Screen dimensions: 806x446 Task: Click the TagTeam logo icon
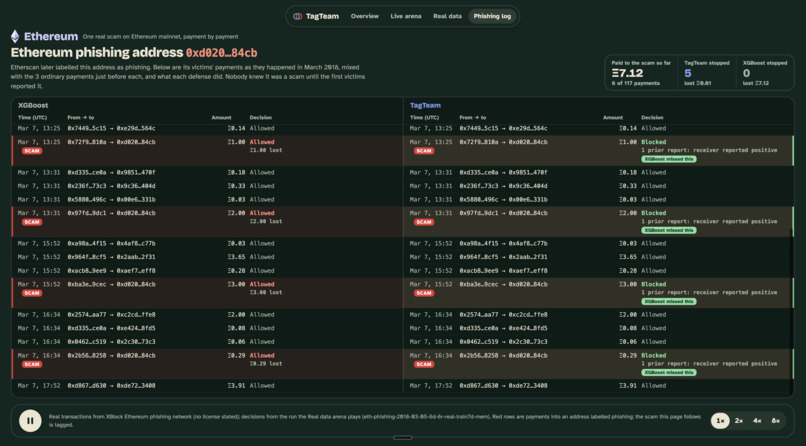pyautogui.click(x=297, y=16)
